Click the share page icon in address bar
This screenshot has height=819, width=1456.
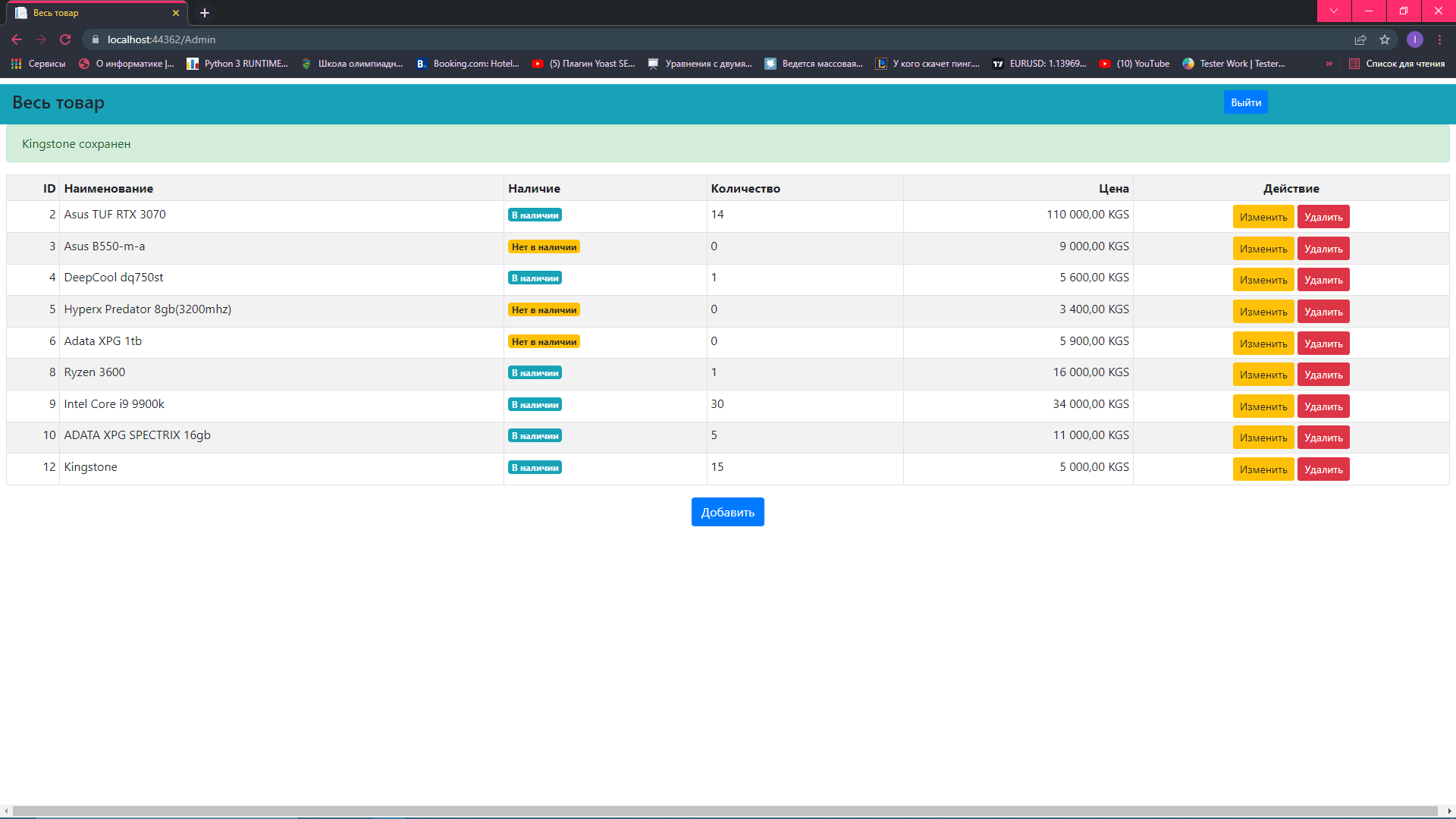pyautogui.click(x=1360, y=39)
